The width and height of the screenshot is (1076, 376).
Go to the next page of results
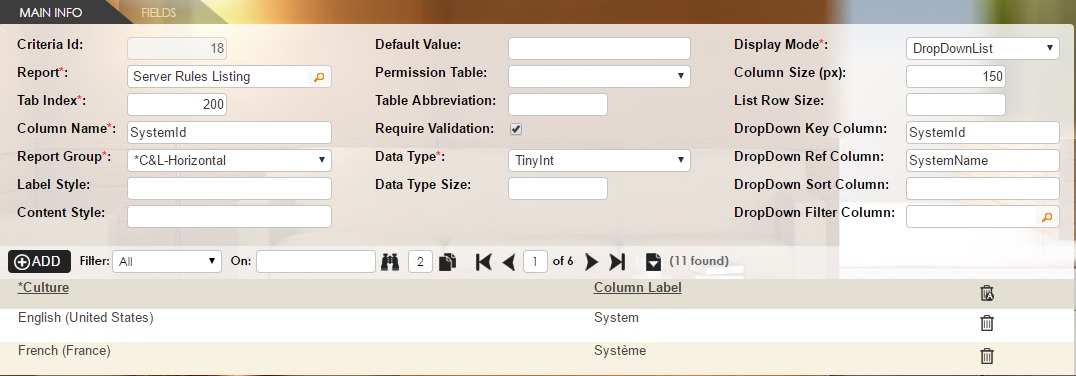pyautogui.click(x=592, y=261)
